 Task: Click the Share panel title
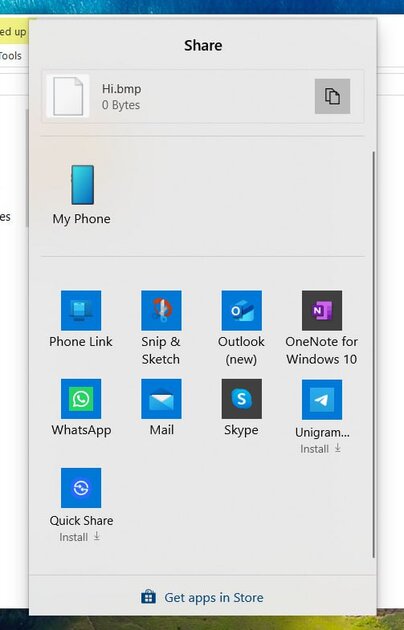[203, 45]
